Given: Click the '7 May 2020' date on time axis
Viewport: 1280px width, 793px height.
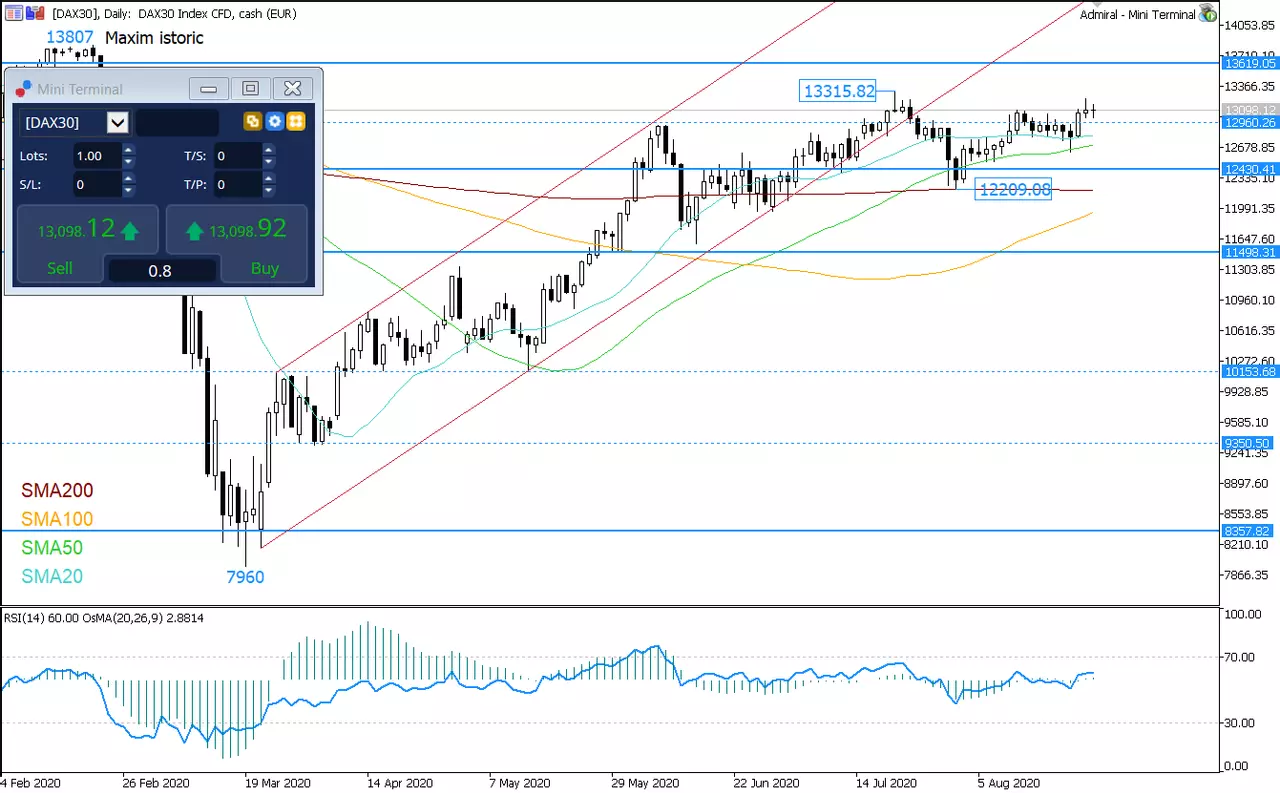Looking at the screenshot, I should coord(520,783).
